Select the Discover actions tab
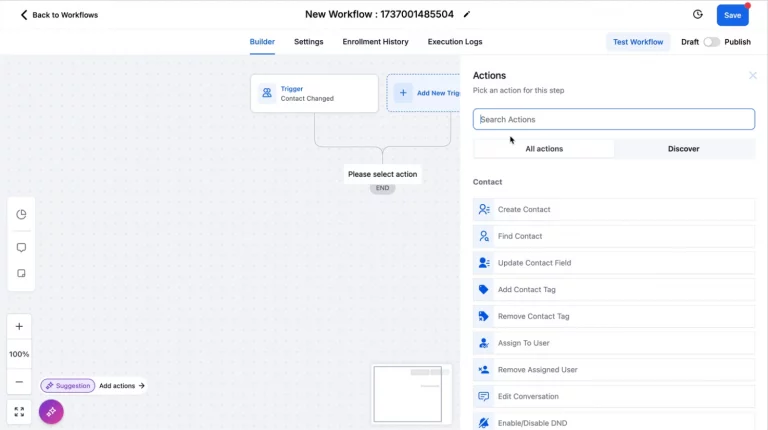This screenshot has height=430, width=768. tap(684, 149)
